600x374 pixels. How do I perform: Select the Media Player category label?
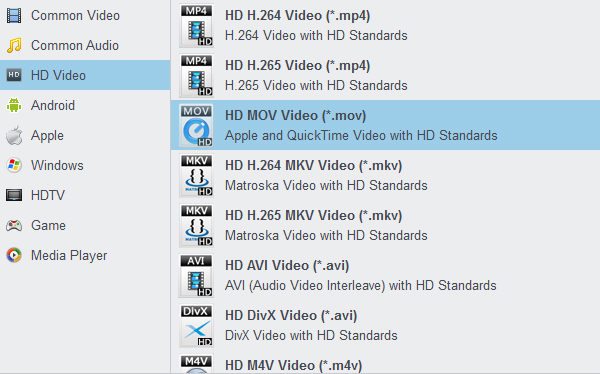69,255
